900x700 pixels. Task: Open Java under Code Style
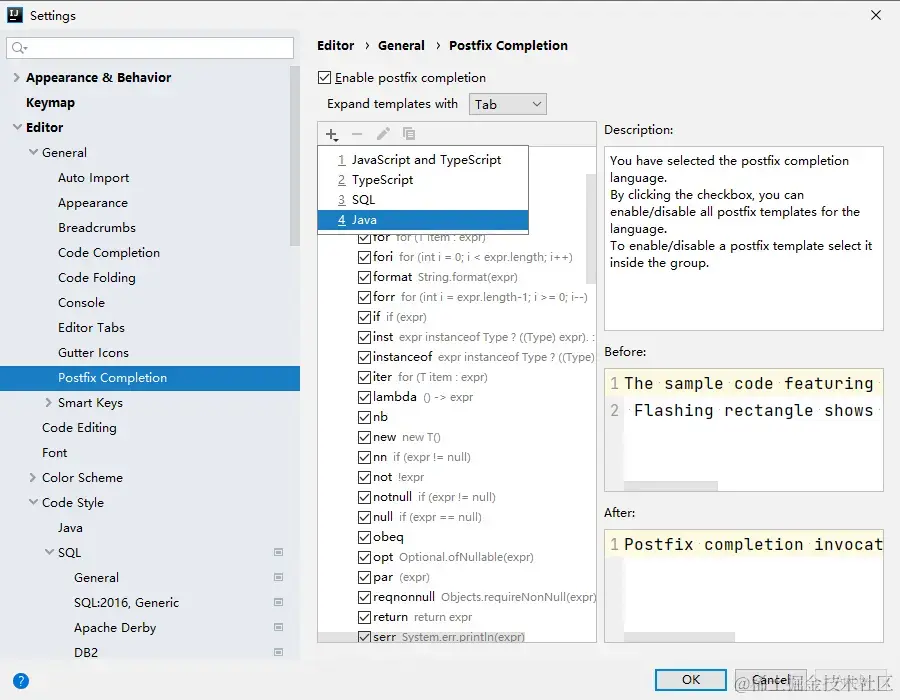(x=70, y=528)
